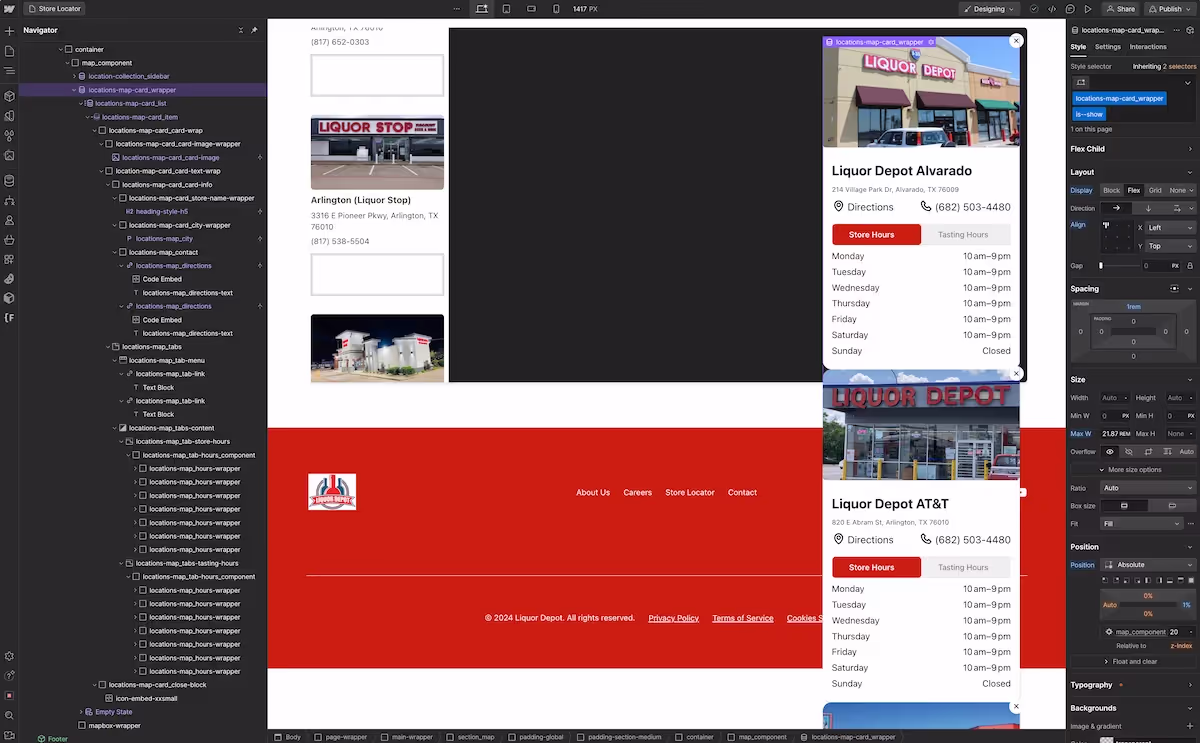Expand the Flex Child section
This screenshot has height=743, width=1200.
tap(1190, 149)
